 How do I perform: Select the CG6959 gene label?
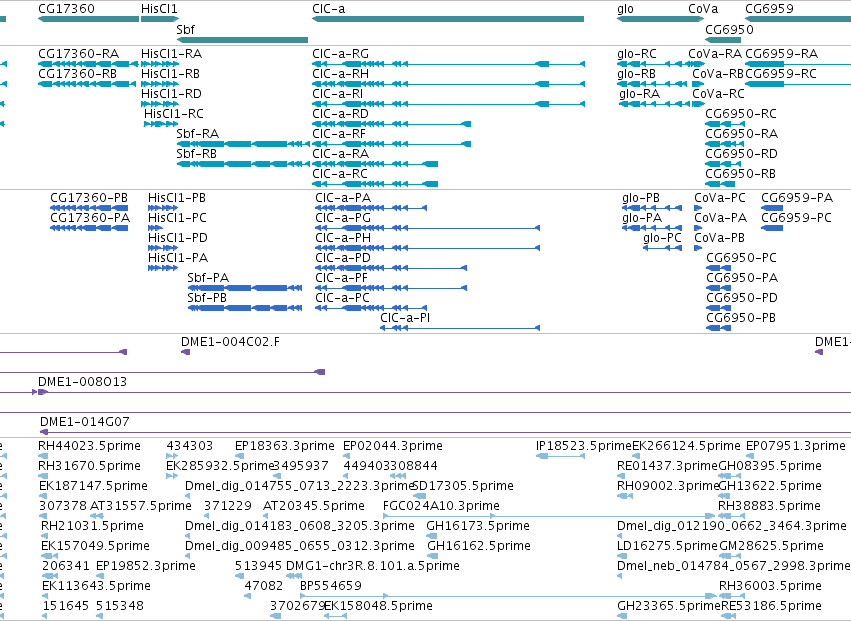coord(769,9)
